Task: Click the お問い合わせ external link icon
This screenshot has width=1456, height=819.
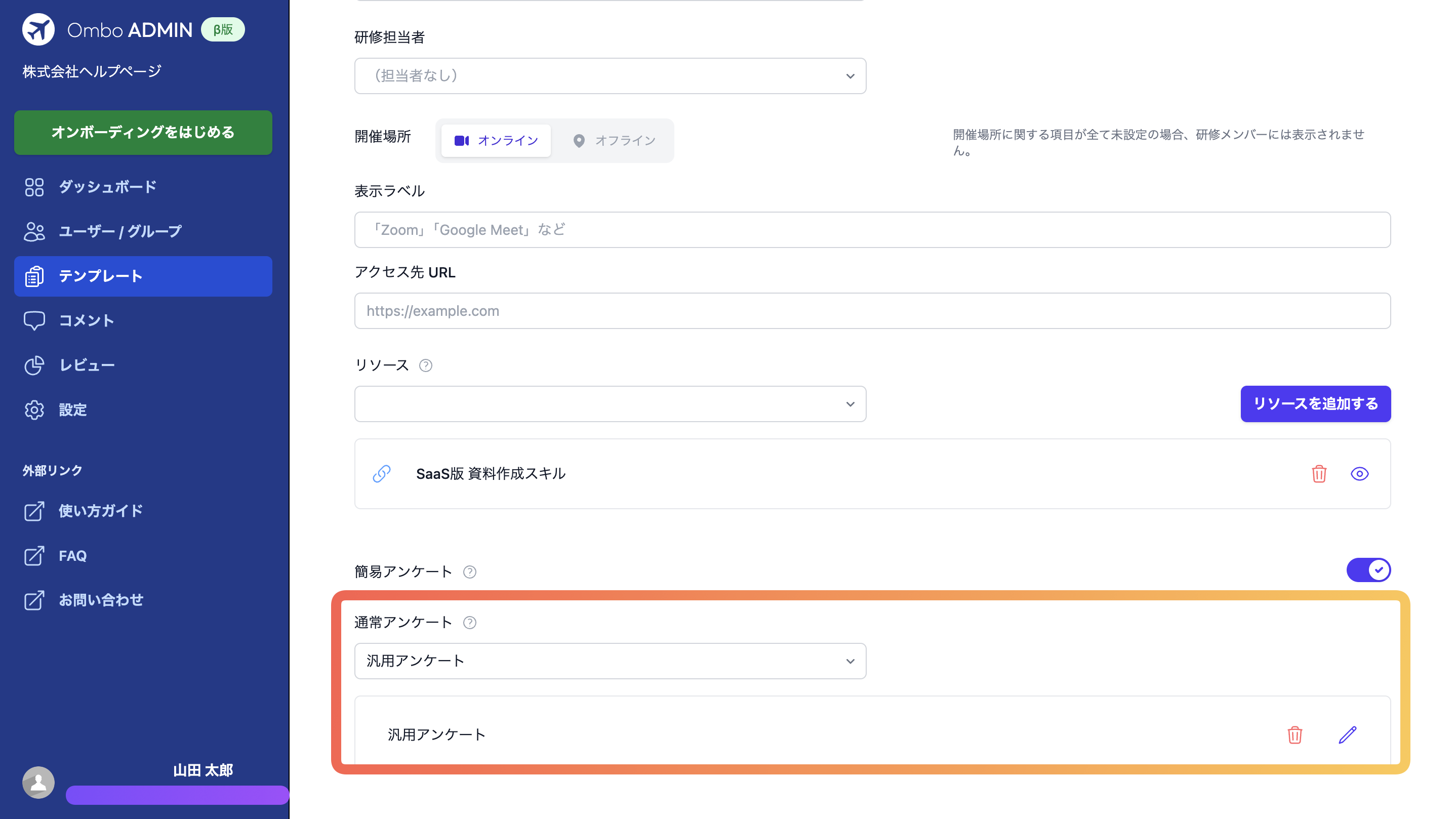Action: pos(34,600)
